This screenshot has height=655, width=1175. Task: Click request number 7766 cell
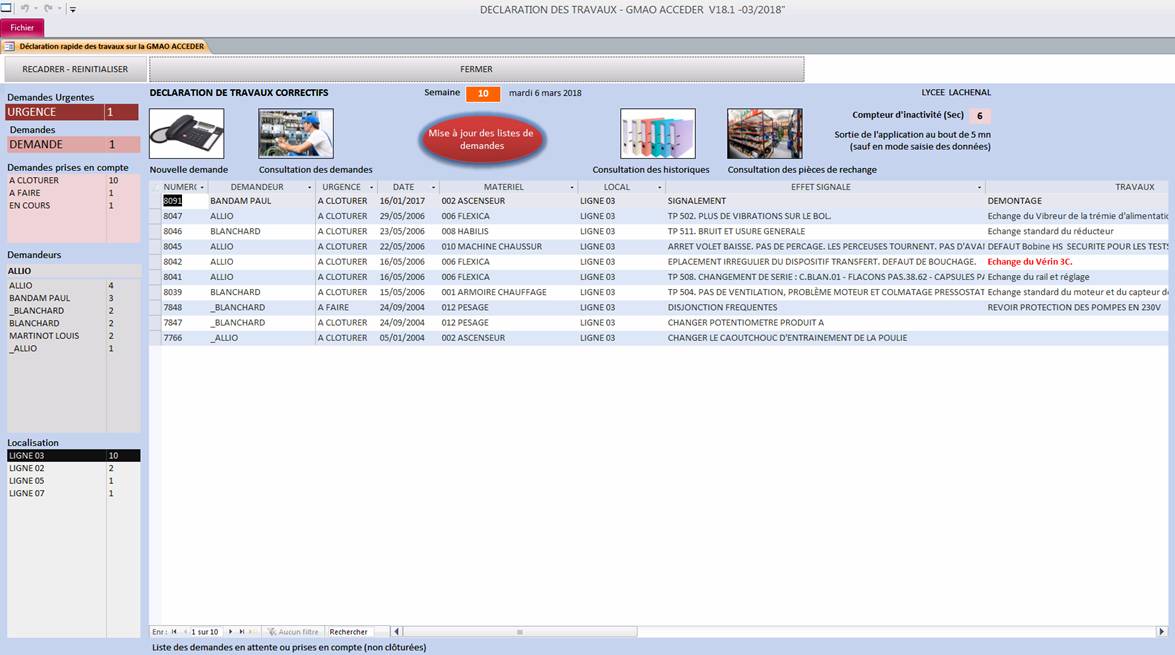(184, 338)
